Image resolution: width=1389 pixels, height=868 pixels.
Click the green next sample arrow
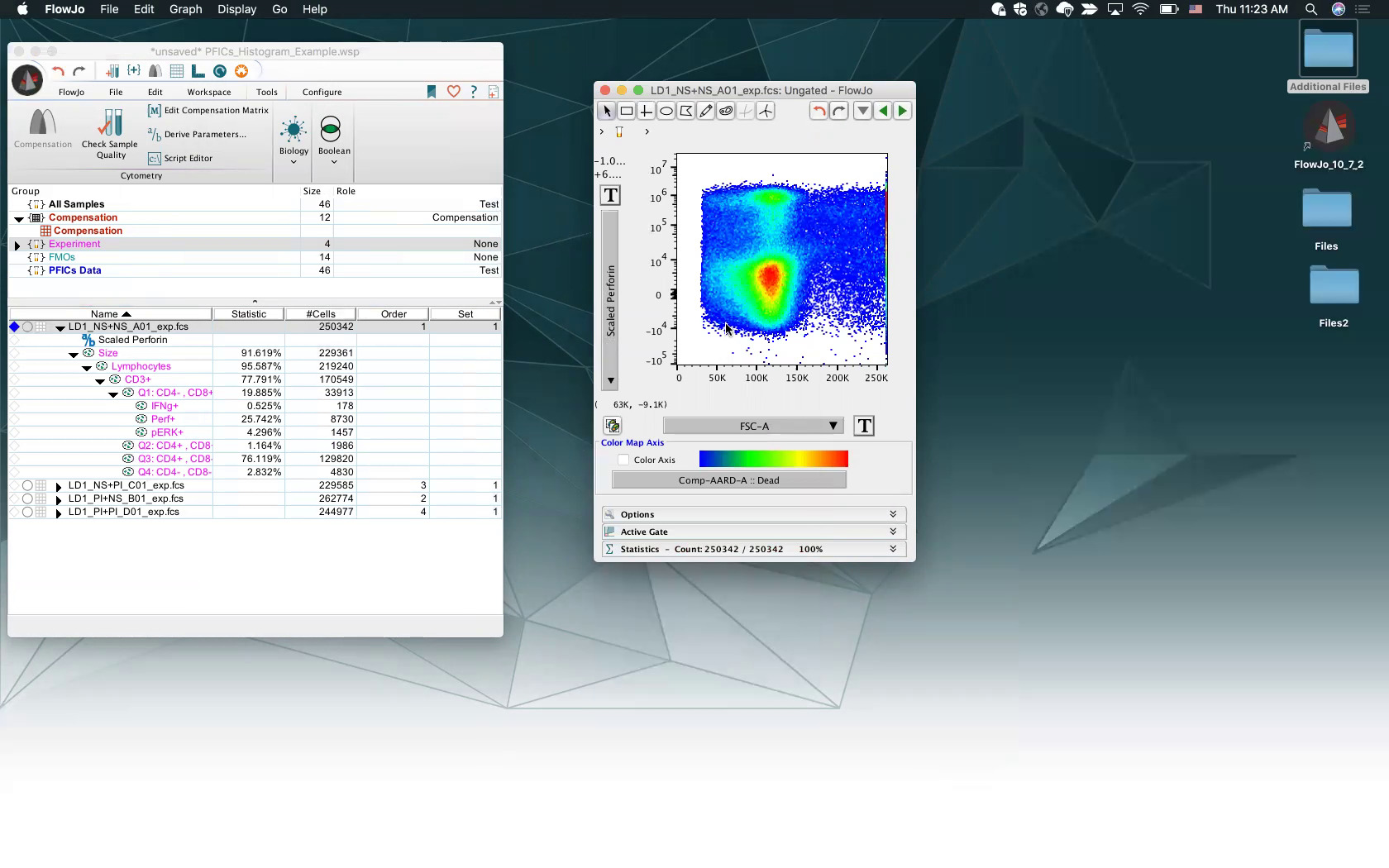(x=902, y=111)
